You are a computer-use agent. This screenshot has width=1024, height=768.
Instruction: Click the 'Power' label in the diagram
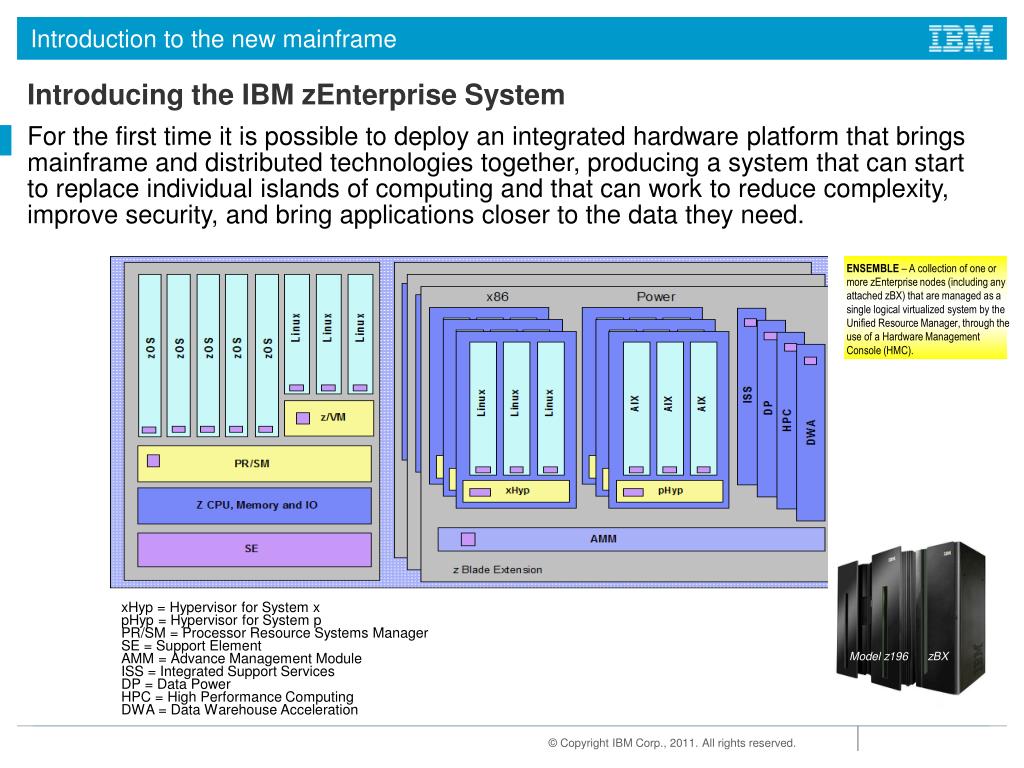coord(656,296)
